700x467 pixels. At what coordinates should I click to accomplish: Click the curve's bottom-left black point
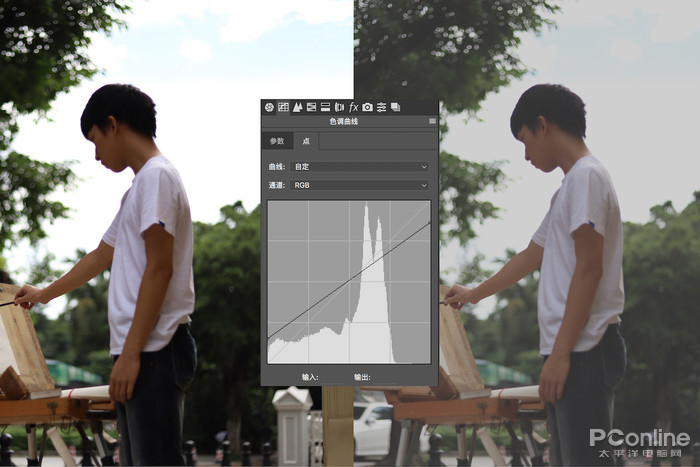point(268,338)
